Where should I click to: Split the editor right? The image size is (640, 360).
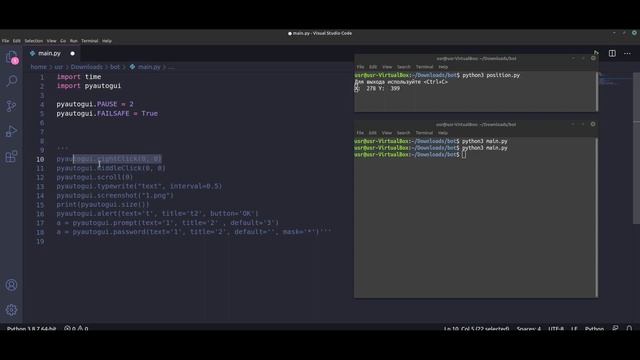pyautogui.click(x=612, y=53)
